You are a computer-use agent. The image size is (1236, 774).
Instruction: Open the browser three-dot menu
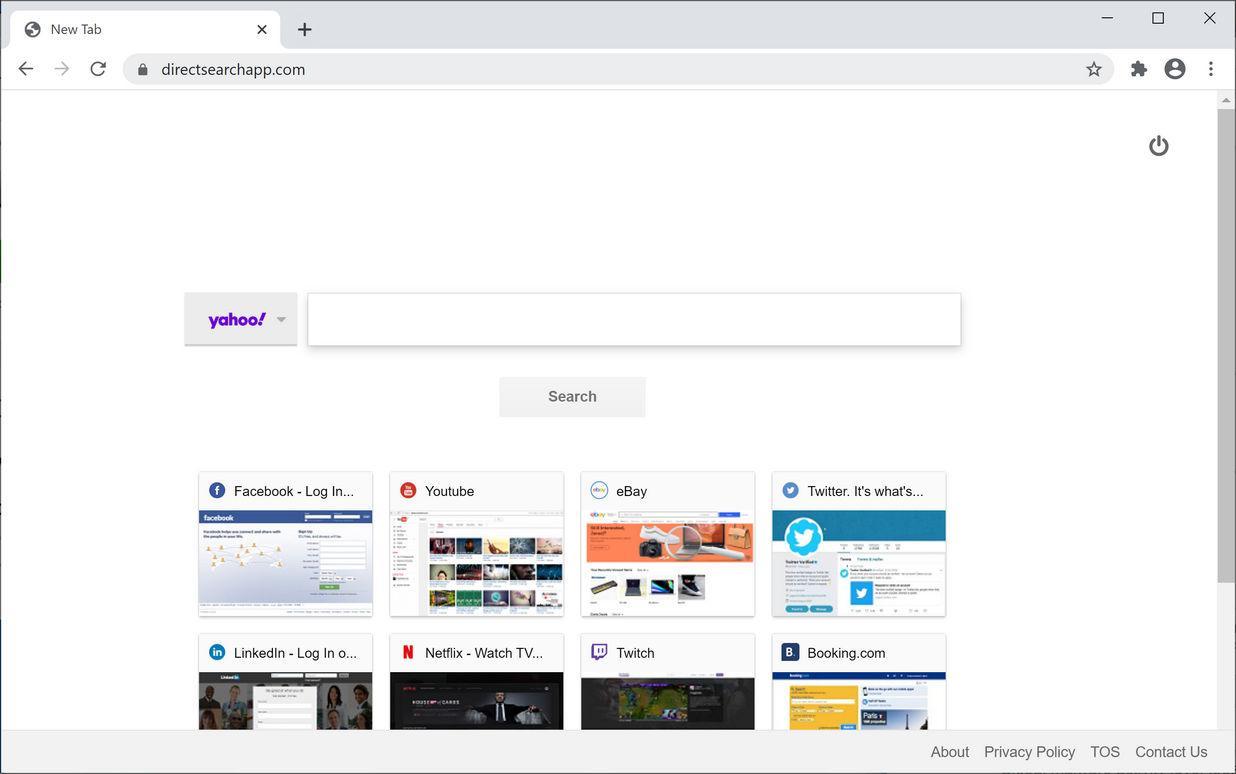[x=1210, y=68]
